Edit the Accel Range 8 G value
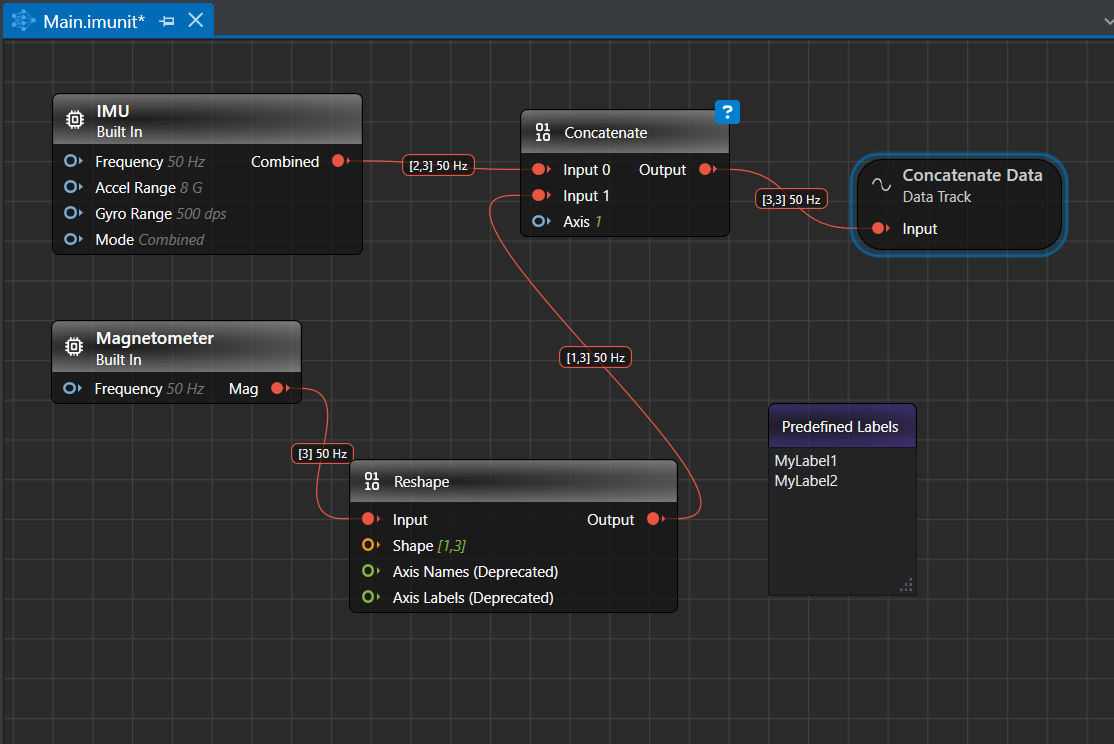This screenshot has width=1114, height=744. pyautogui.click(x=191, y=188)
